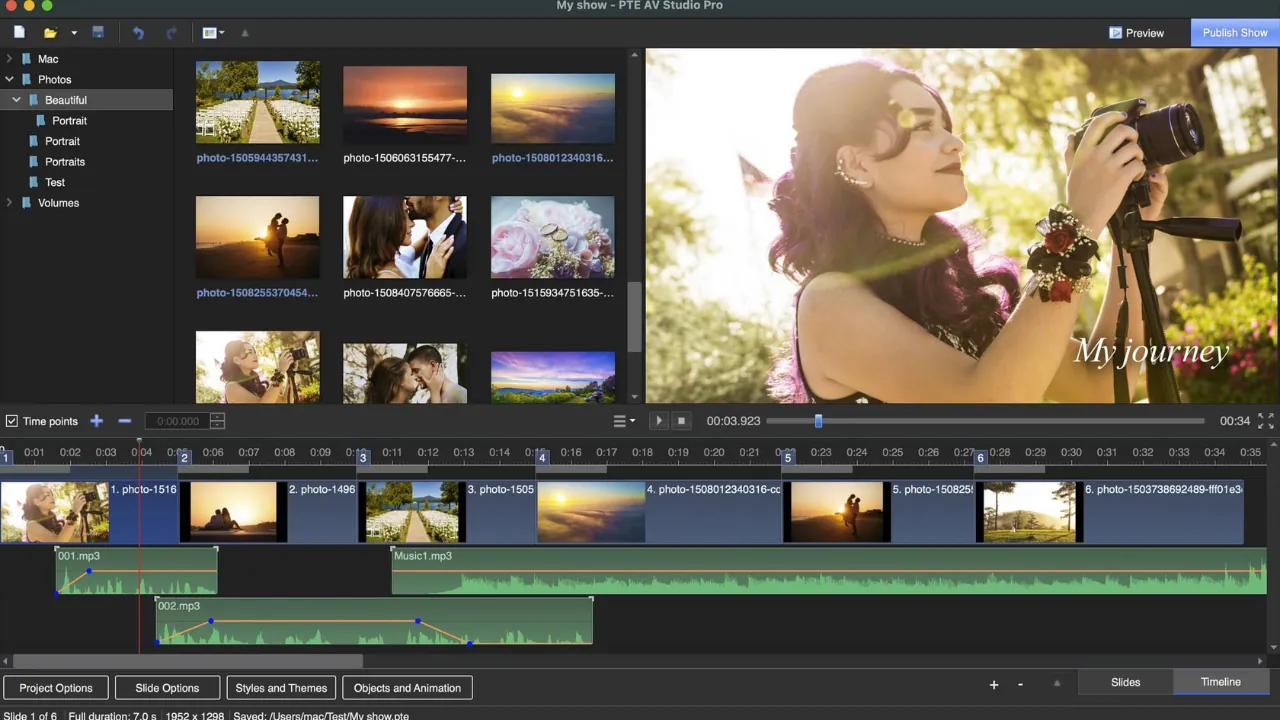Screen dimensions: 1280x720
Task: Open the timeline options menu icon
Action: 623,421
